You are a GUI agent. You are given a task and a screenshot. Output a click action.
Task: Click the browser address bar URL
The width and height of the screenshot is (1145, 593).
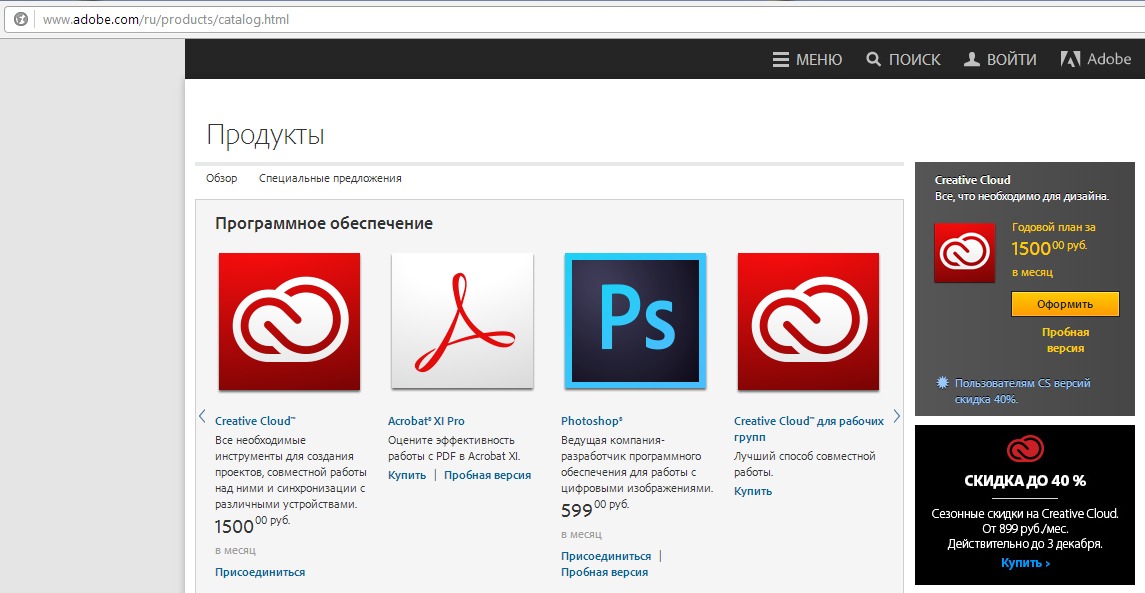[x=166, y=20]
